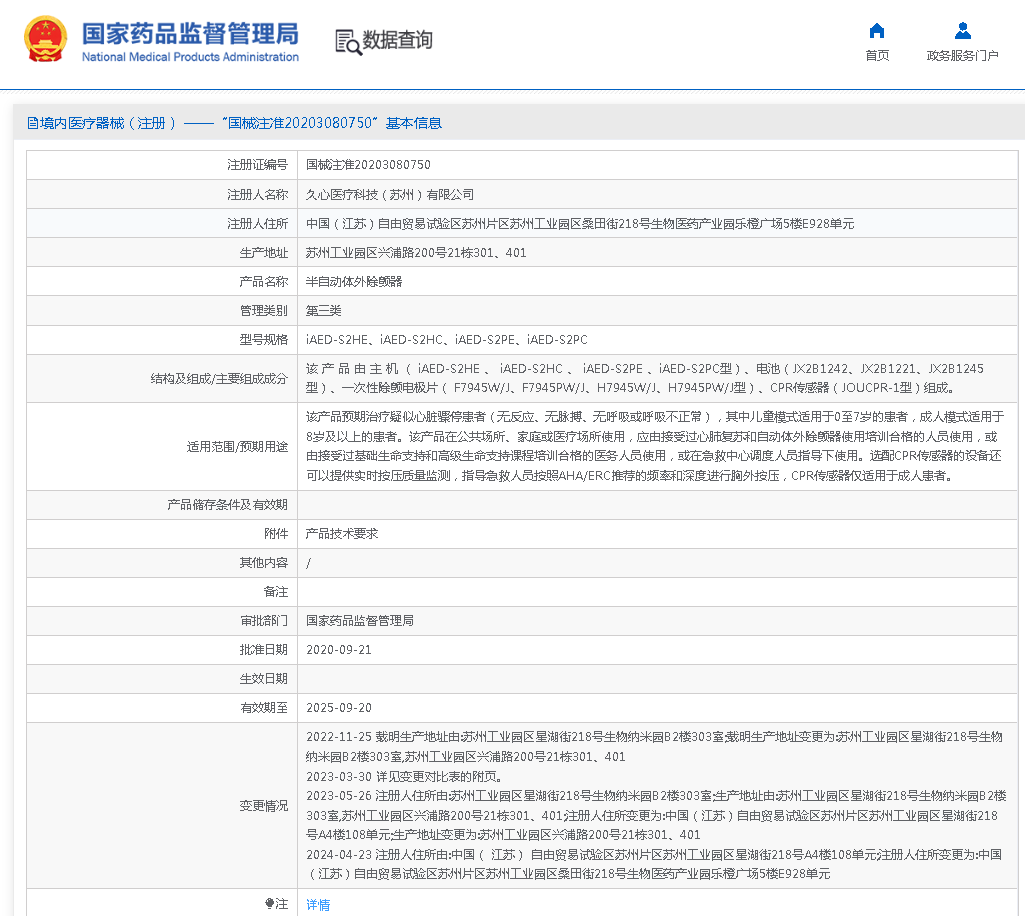The image size is (1025, 916).
Task: Click the 第三类 management category value
Action: pos(323,311)
